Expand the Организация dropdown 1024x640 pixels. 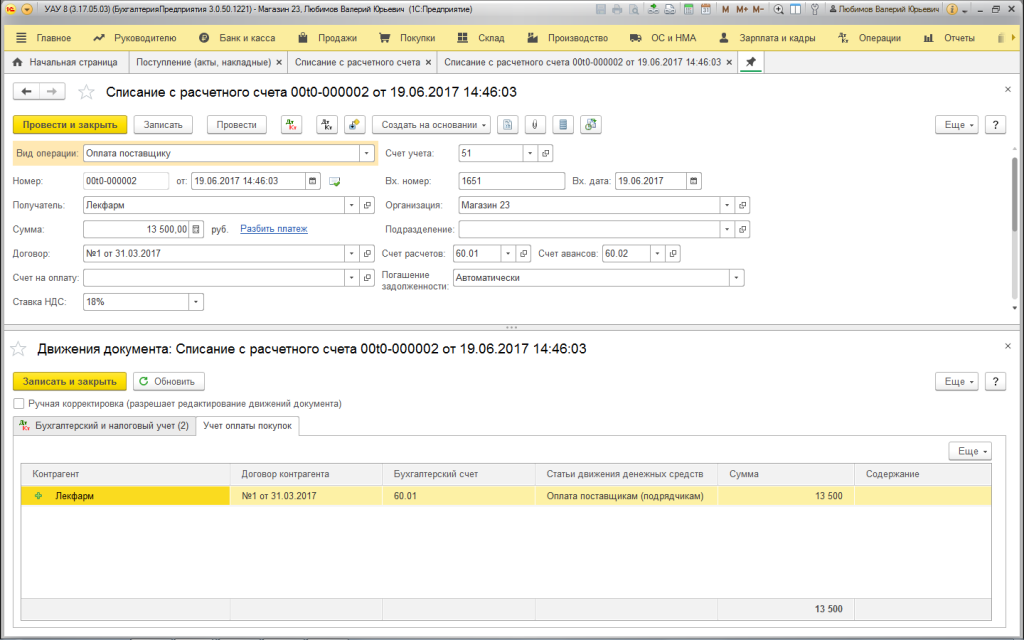coord(727,205)
